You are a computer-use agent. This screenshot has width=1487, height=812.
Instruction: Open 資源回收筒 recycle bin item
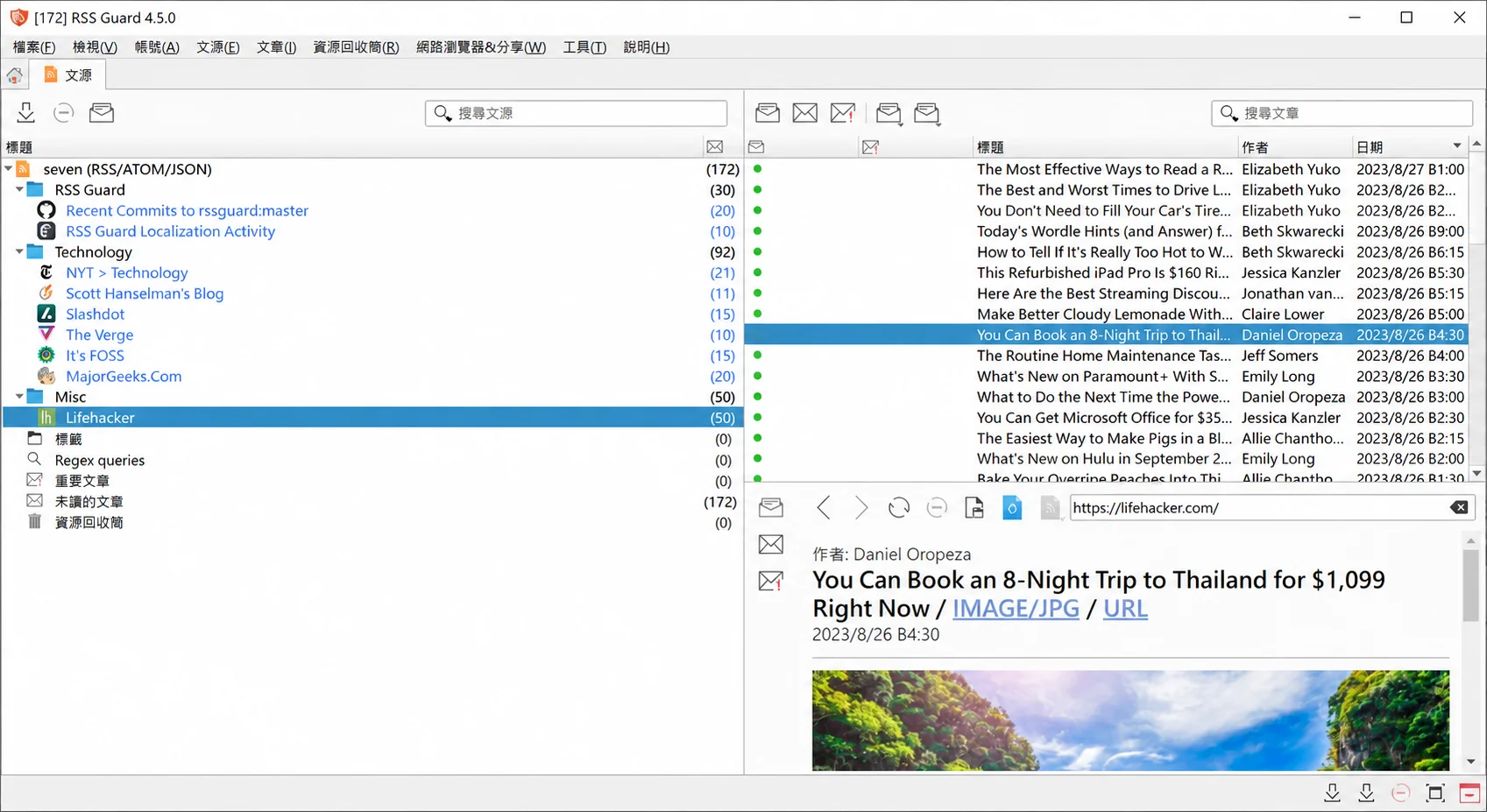point(89,523)
